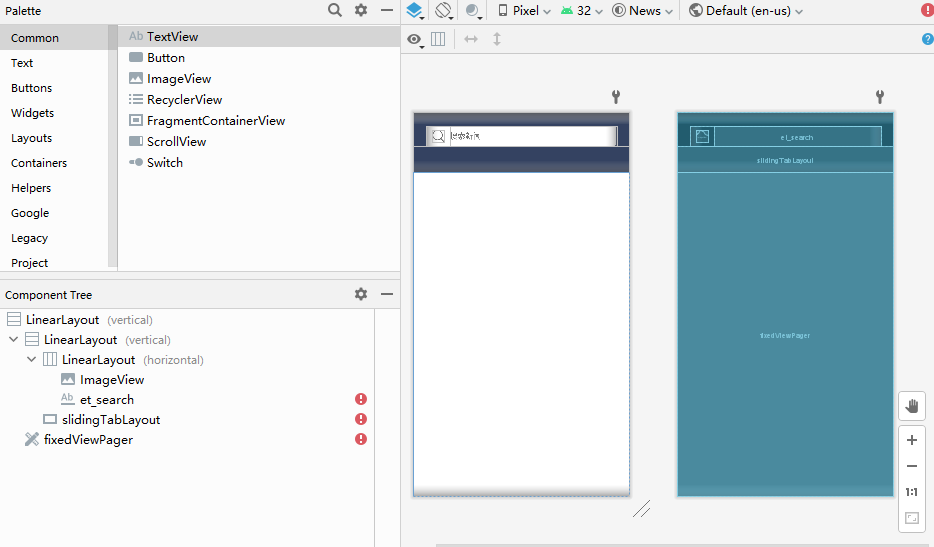This screenshot has width=934, height=547.
Task: Zoom out using the minus button
Action: pyautogui.click(x=911, y=466)
